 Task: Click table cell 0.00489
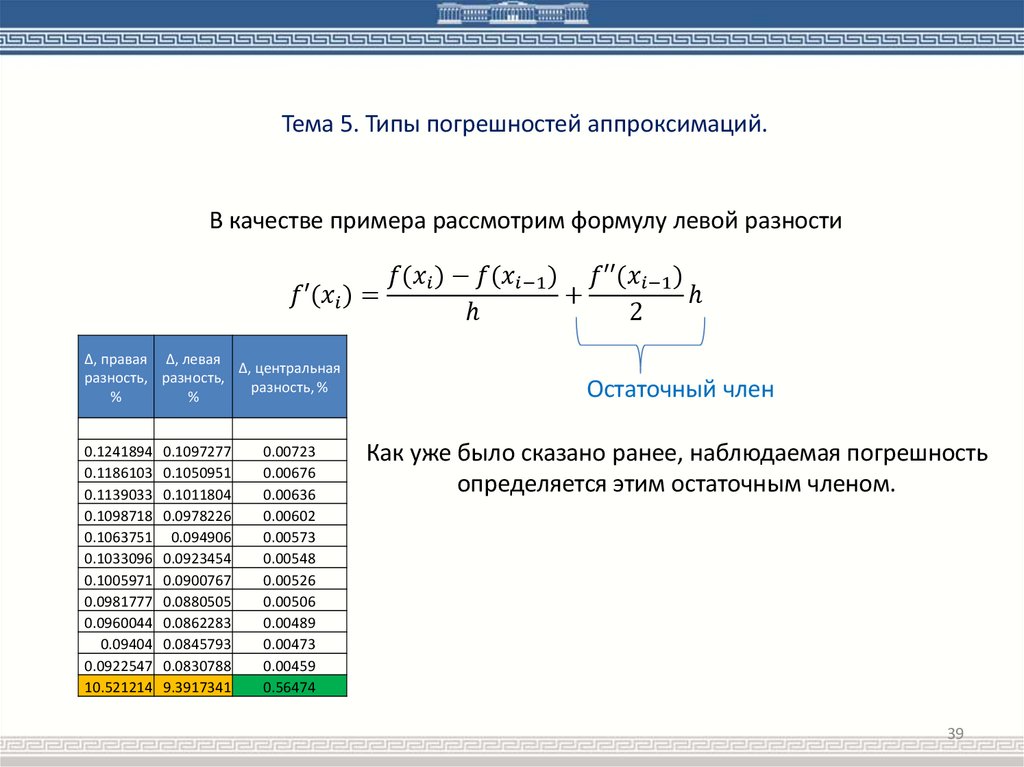tap(289, 623)
